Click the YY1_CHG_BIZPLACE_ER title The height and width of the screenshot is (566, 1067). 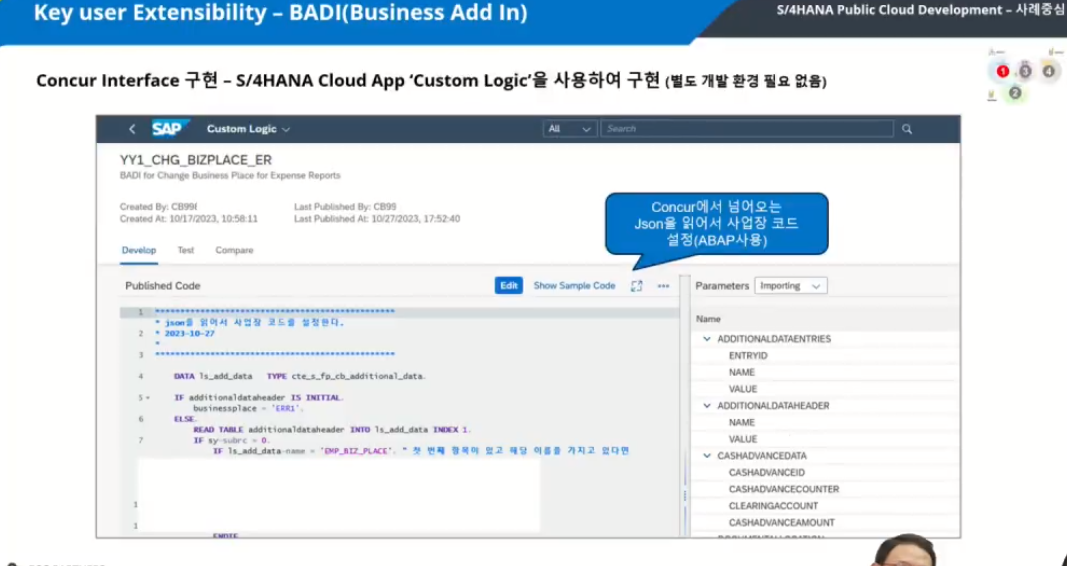click(196, 160)
